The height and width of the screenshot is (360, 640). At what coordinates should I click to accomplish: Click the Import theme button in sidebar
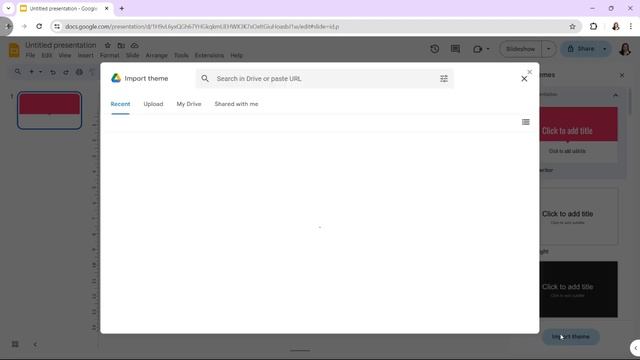(x=571, y=337)
